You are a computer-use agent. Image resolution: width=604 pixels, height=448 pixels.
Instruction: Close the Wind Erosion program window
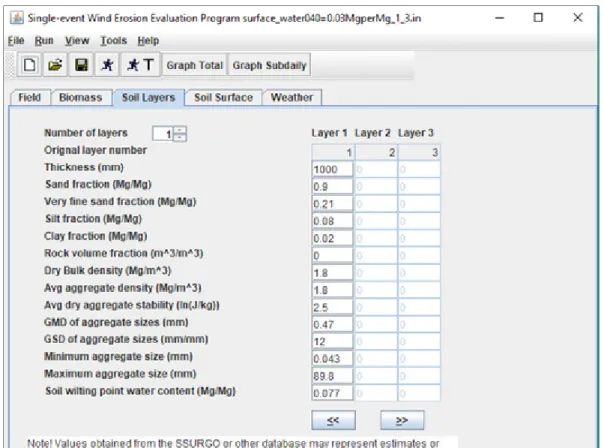click(577, 18)
